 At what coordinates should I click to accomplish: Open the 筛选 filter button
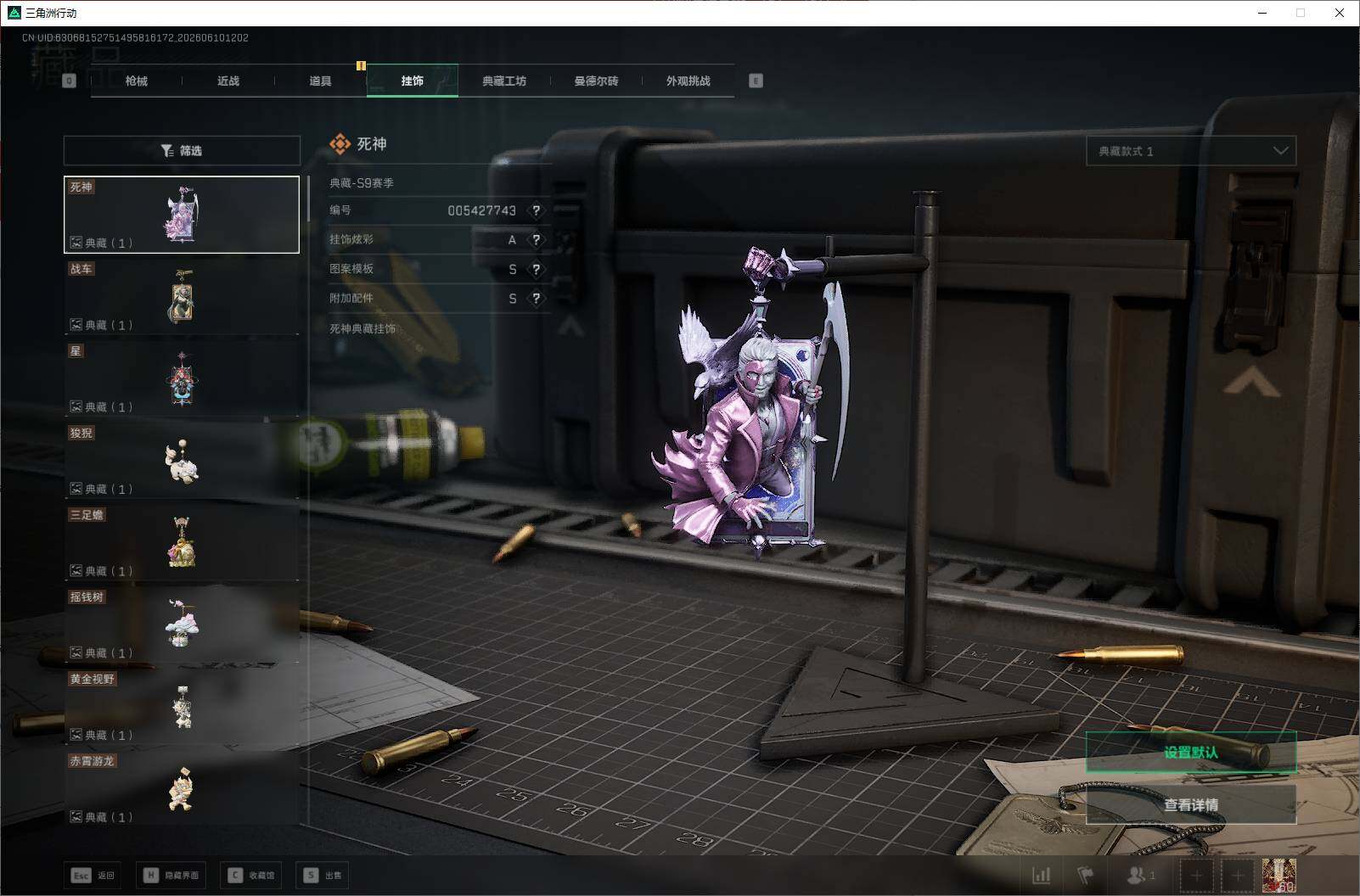click(x=182, y=150)
